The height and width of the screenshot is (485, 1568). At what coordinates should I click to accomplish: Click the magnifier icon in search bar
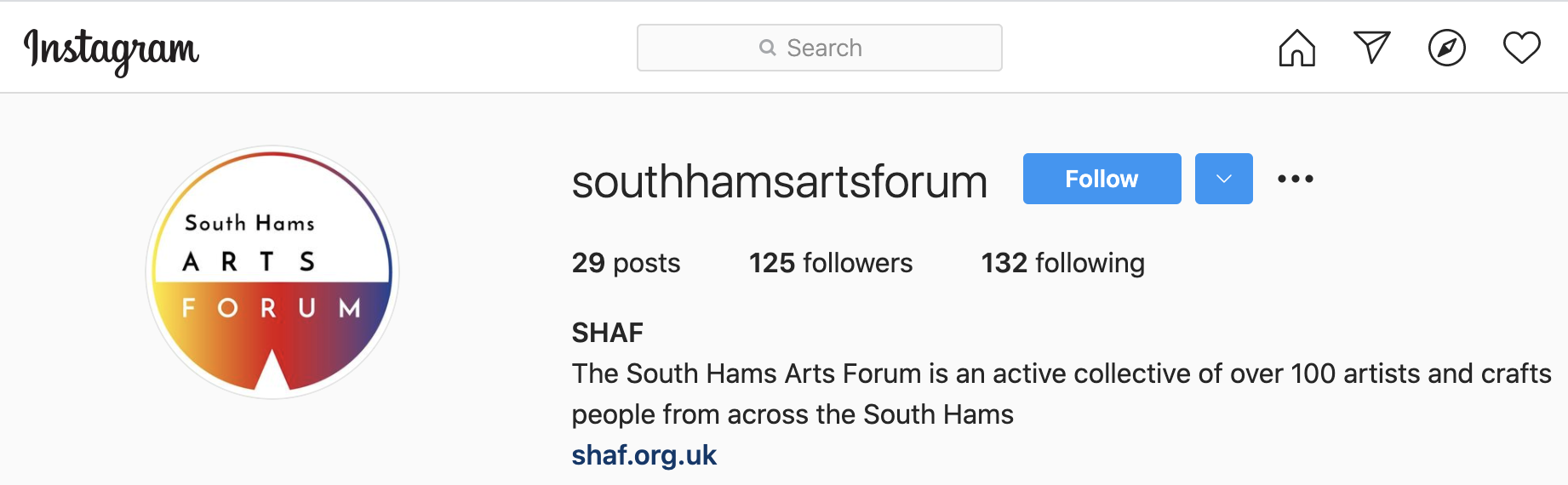pyautogui.click(x=768, y=48)
